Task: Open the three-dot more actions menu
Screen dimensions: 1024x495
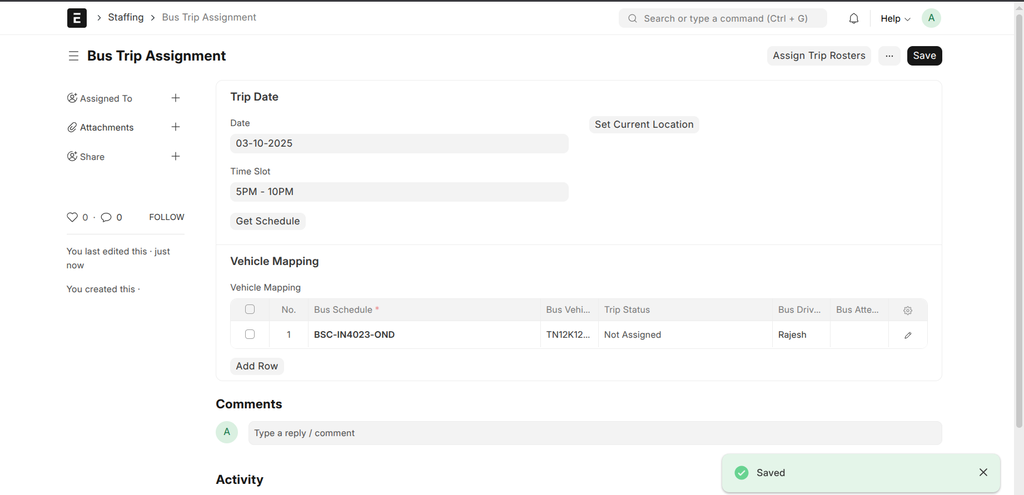Action: [x=889, y=56]
